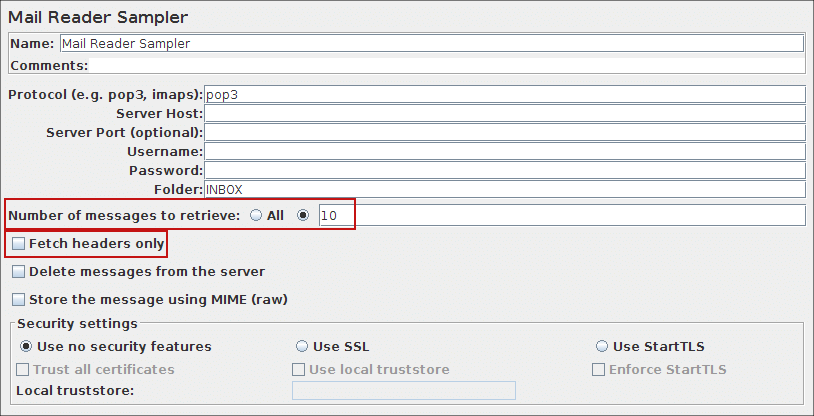Viewport: 814px width, 416px height.
Task: Check Store the message using MIME (raw)
Action: click(x=19, y=300)
